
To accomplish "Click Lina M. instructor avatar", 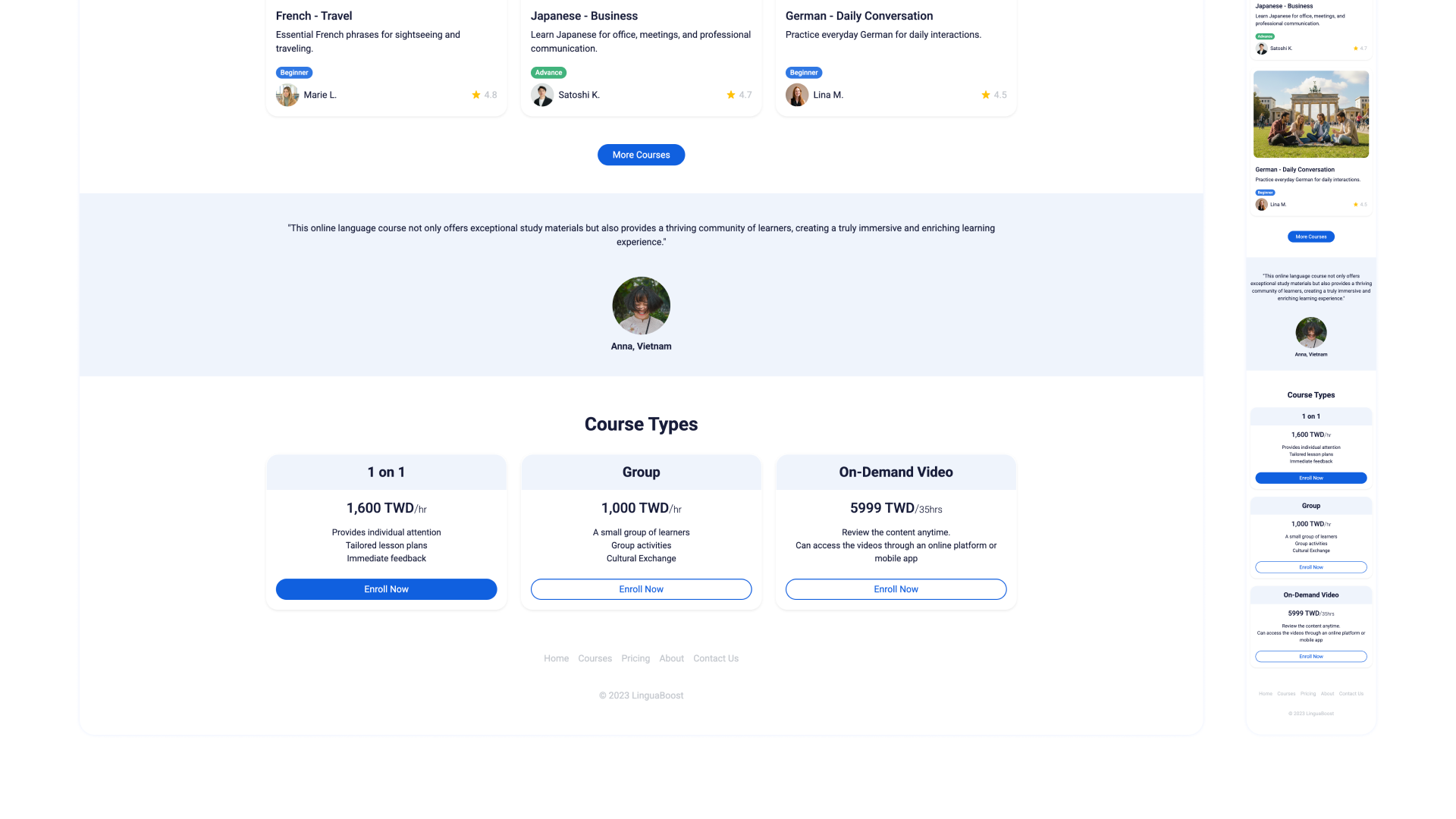I will click(797, 95).
